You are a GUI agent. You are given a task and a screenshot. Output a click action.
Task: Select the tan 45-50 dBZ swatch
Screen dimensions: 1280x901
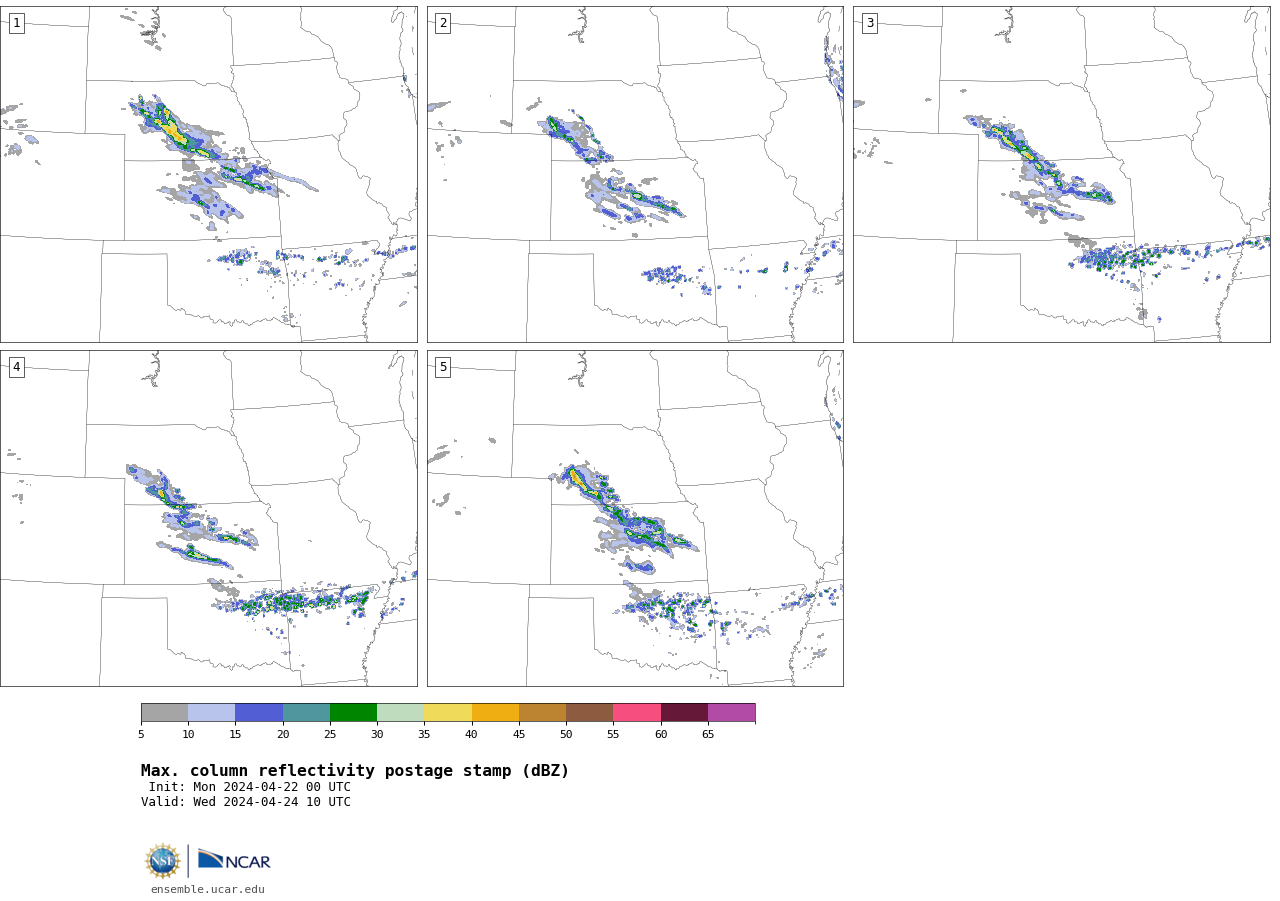click(x=542, y=712)
